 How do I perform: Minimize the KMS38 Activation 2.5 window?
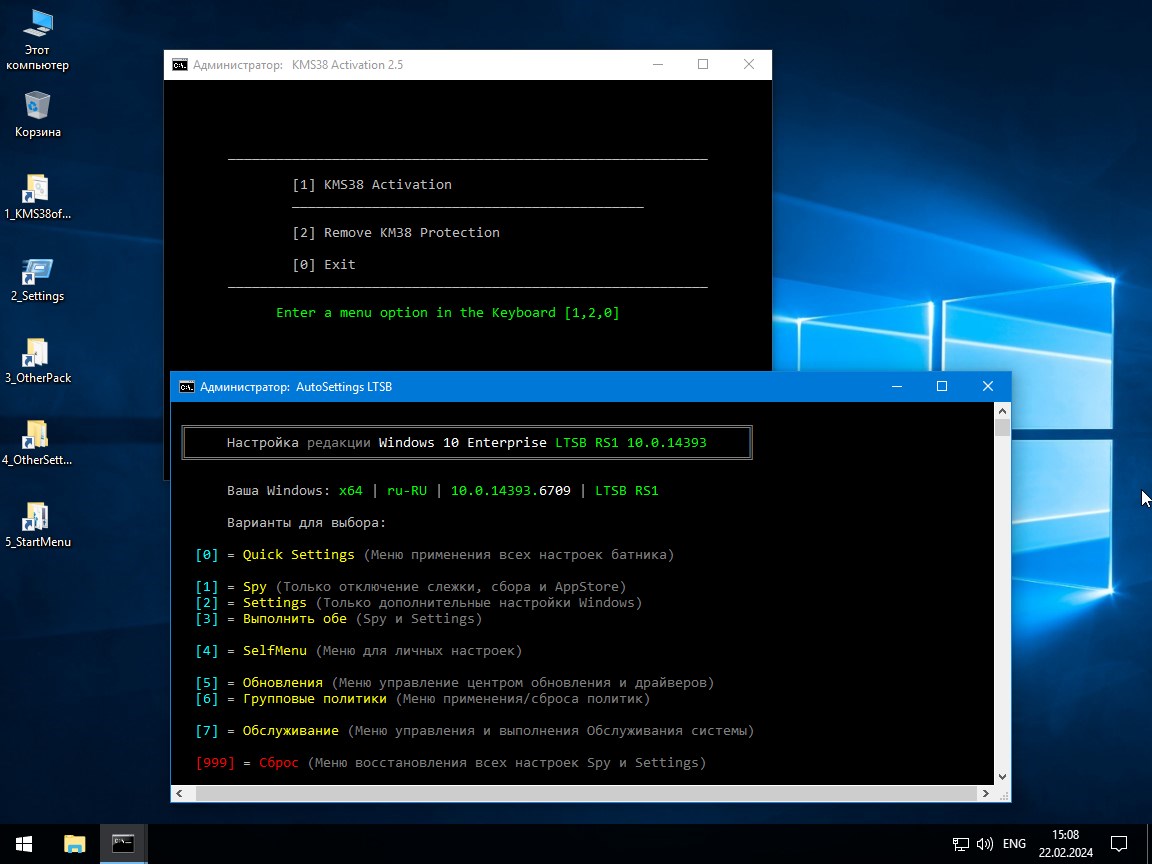click(x=658, y=65)
